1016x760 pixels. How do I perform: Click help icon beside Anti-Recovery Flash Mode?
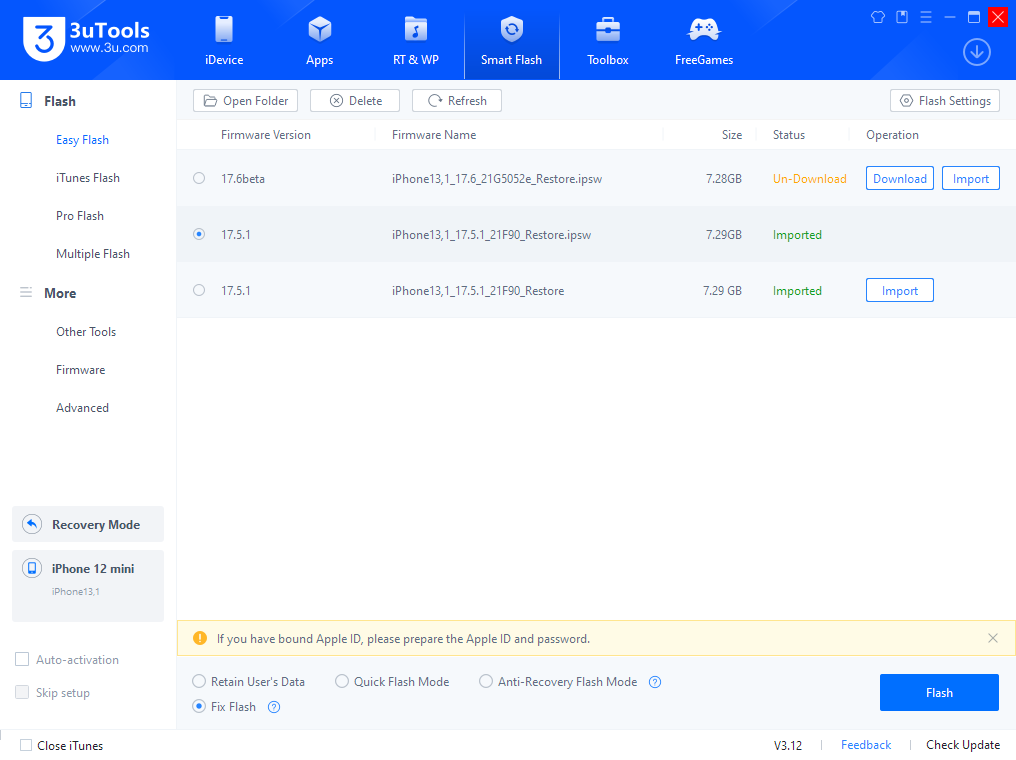click(655, 682)
